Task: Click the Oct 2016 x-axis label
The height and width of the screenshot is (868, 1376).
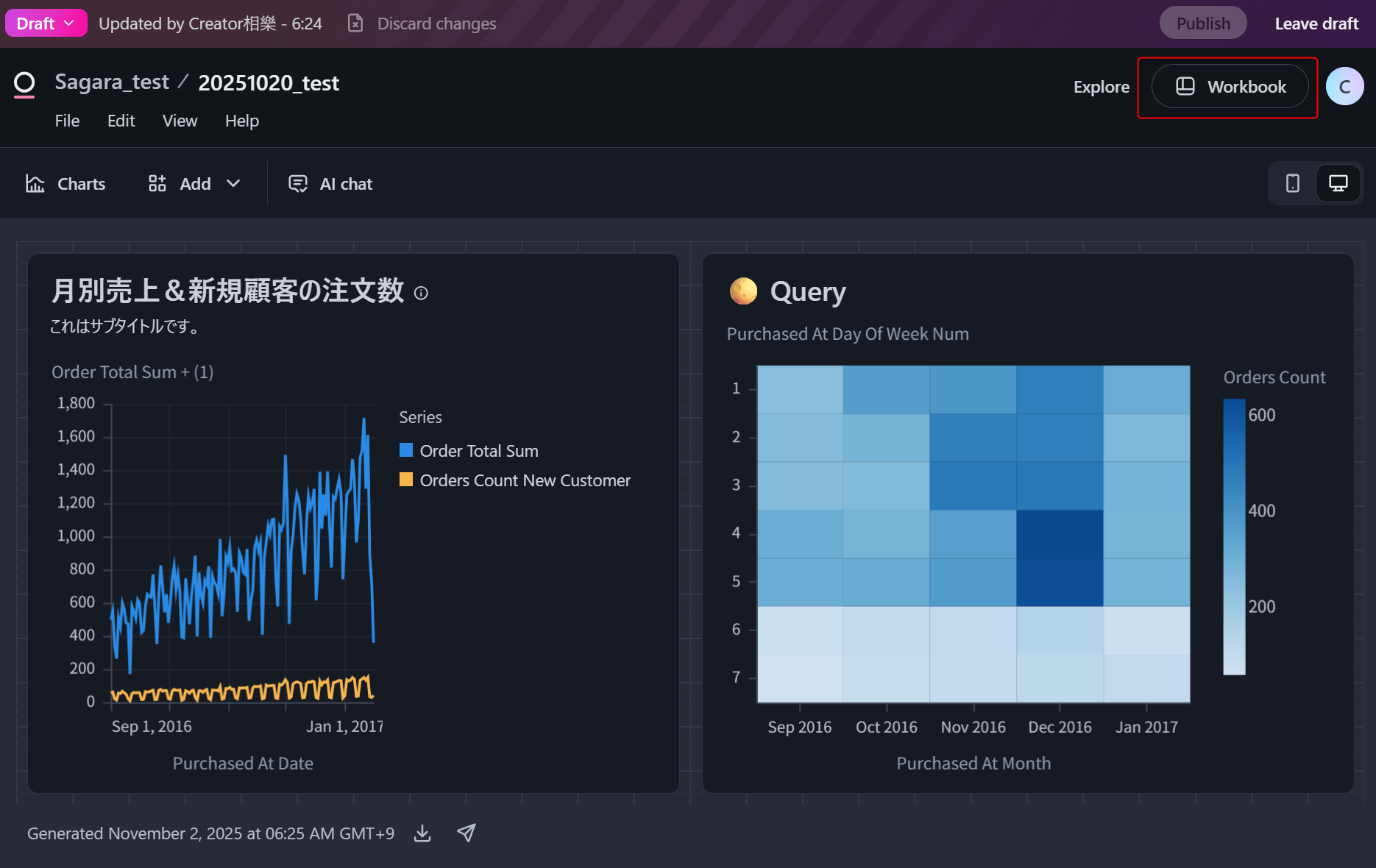Action: pos(886,727)
